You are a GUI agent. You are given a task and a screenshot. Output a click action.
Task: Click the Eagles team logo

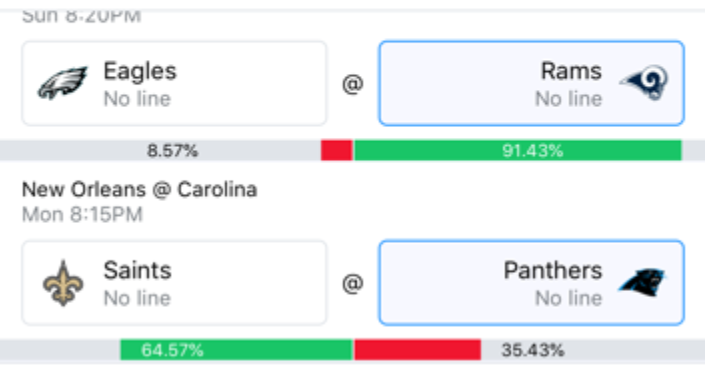coord(62,83)
